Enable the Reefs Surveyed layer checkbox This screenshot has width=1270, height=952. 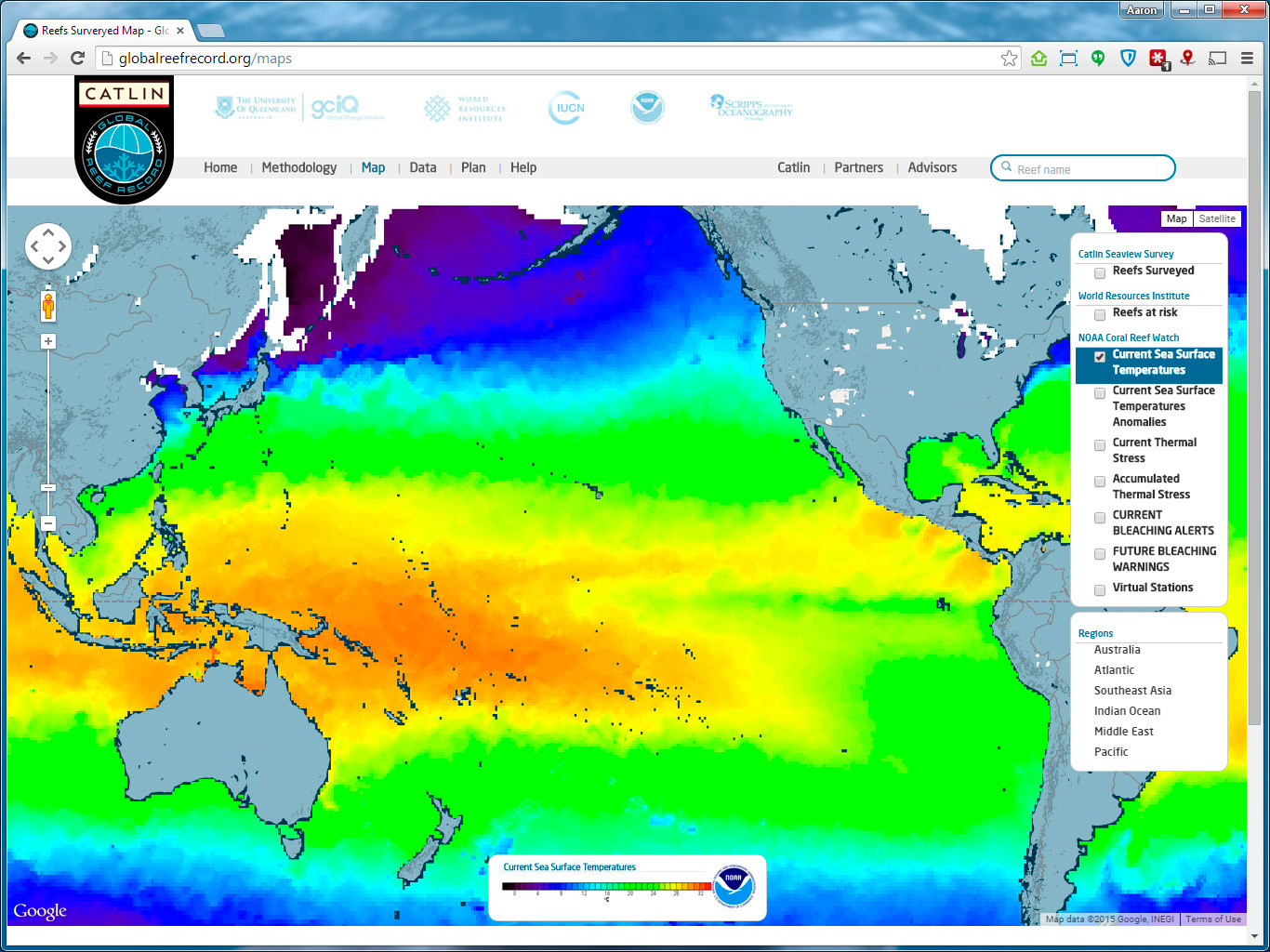tap(1100, 272)
